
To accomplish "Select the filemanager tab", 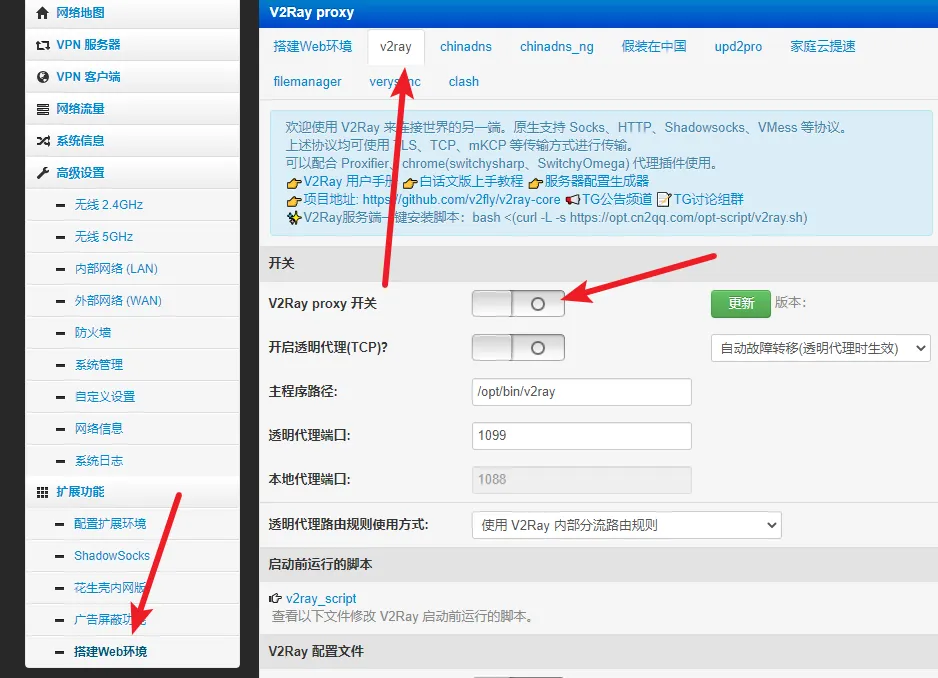I will [307, 82].
